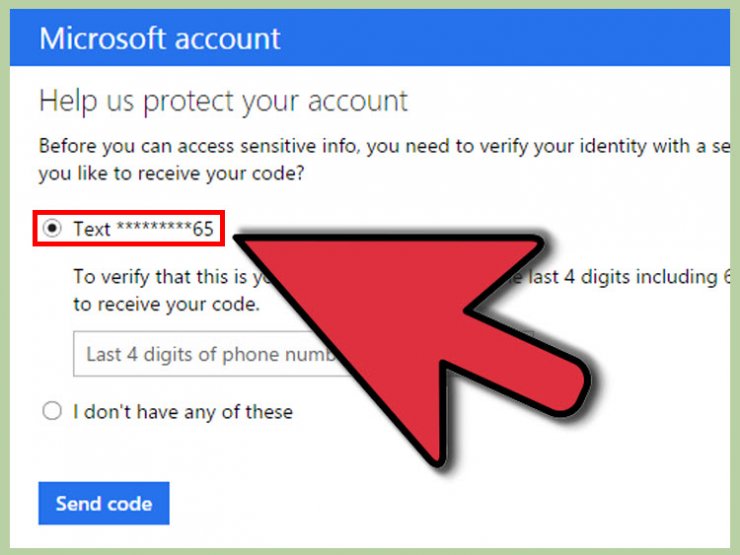Screen dimensions: 740x555
Task: Click the "Text *********65" option label
Action: point(143,229)
